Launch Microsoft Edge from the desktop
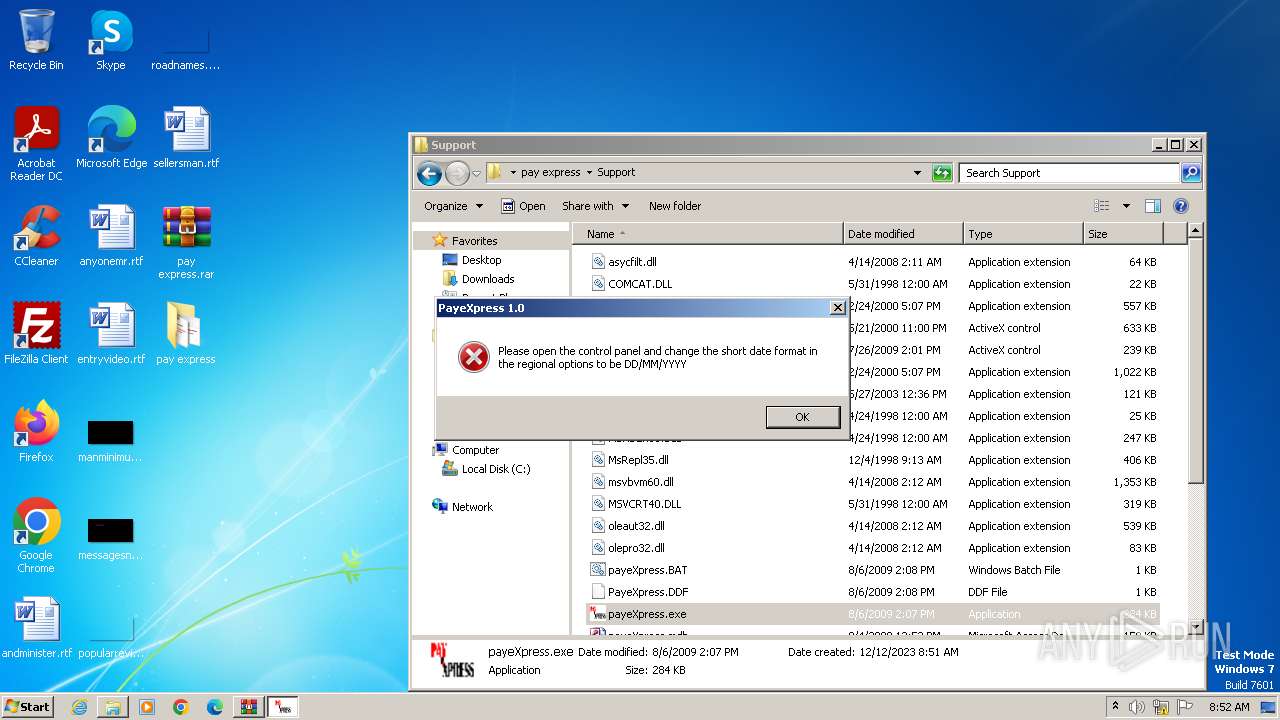Screen dimensions: 1280x720 click(111, 137)
